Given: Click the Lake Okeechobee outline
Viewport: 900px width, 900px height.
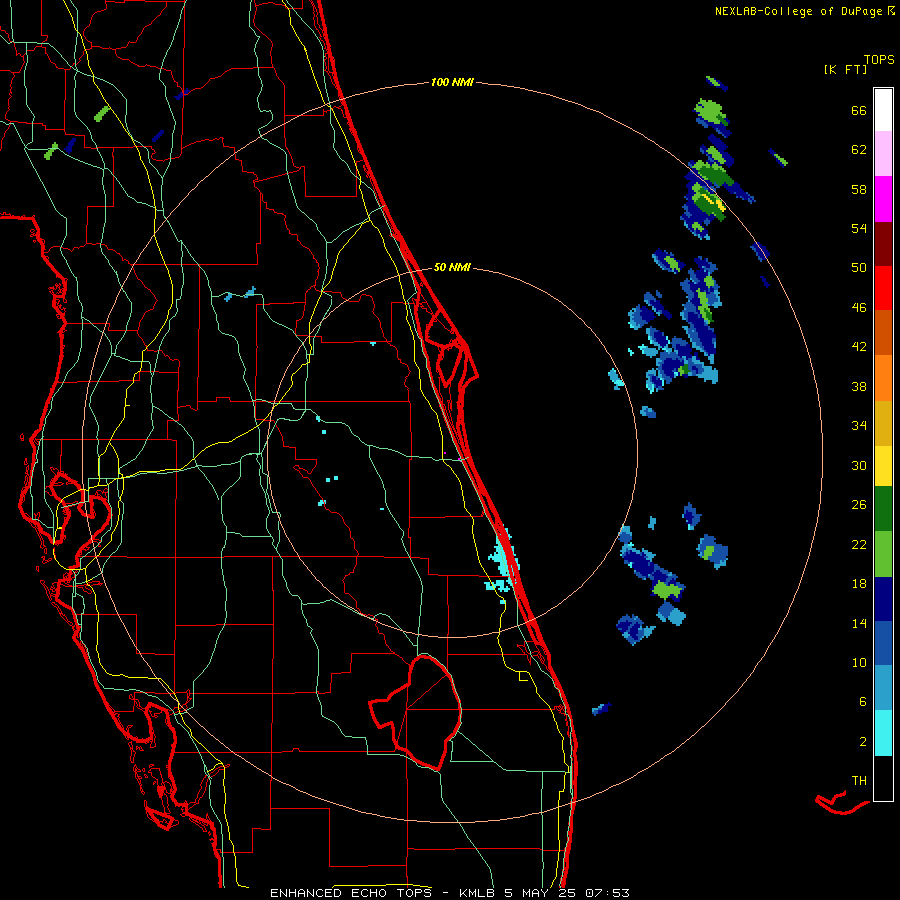Looking at the screenshot, I should [x=416, y=712].
